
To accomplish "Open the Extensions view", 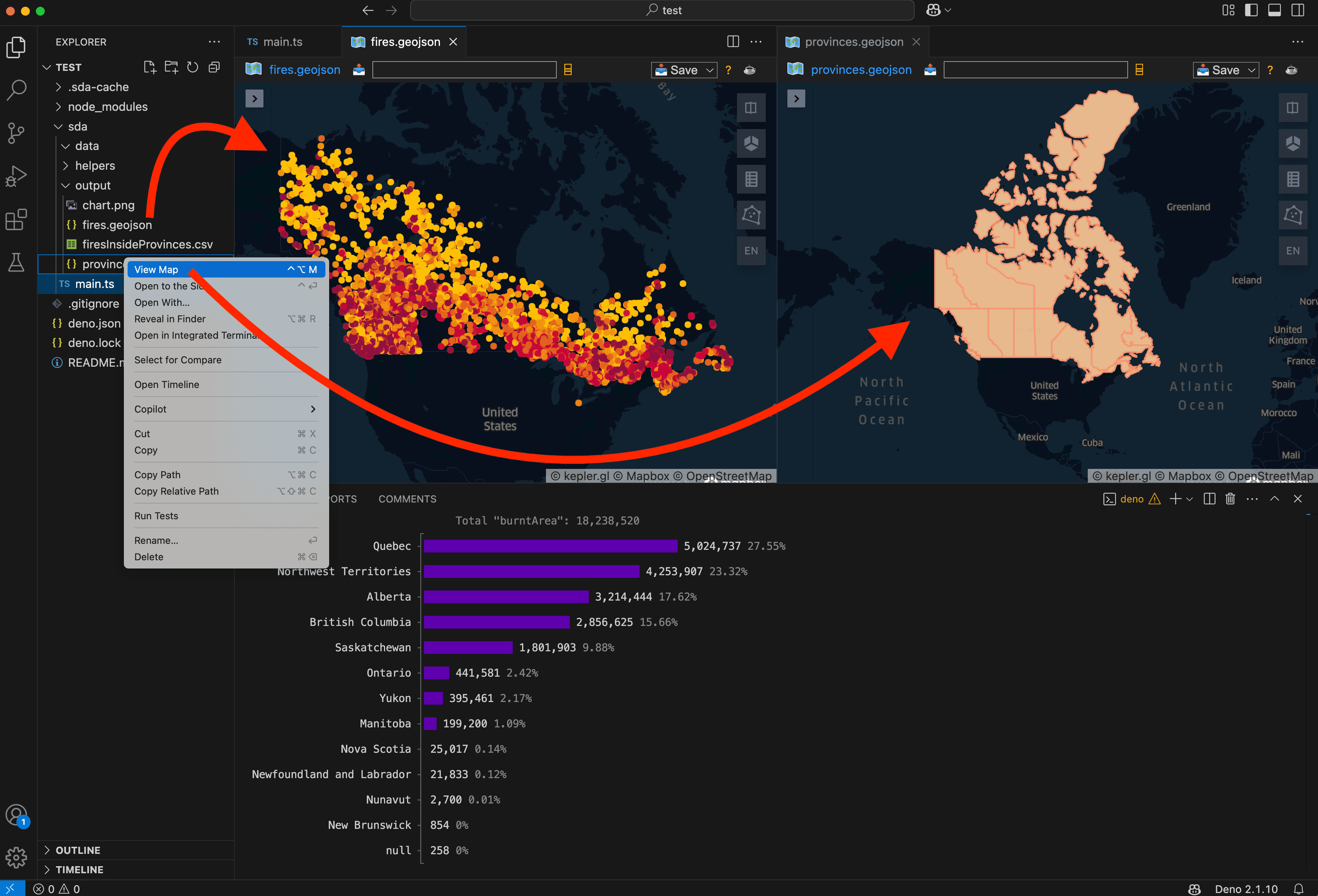I will [16, 220].
